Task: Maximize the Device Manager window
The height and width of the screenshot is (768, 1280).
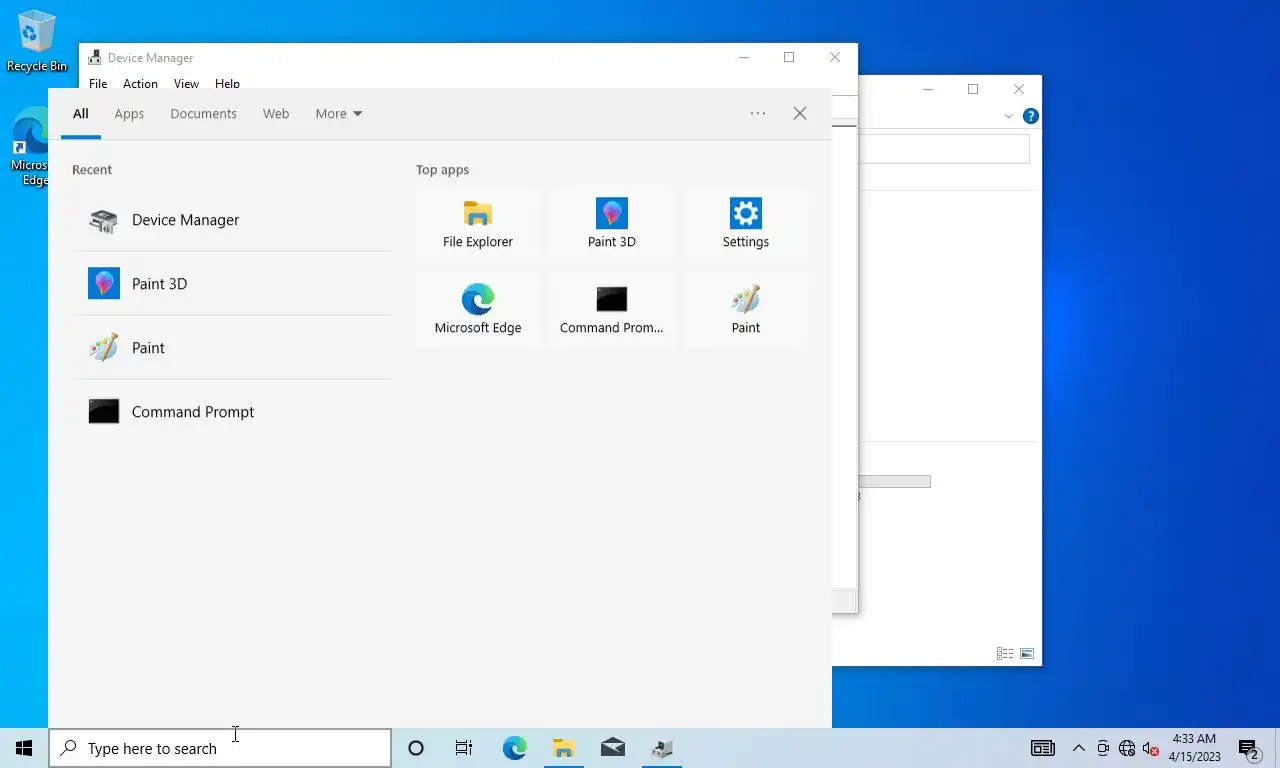Action: (x=789, y=58)
